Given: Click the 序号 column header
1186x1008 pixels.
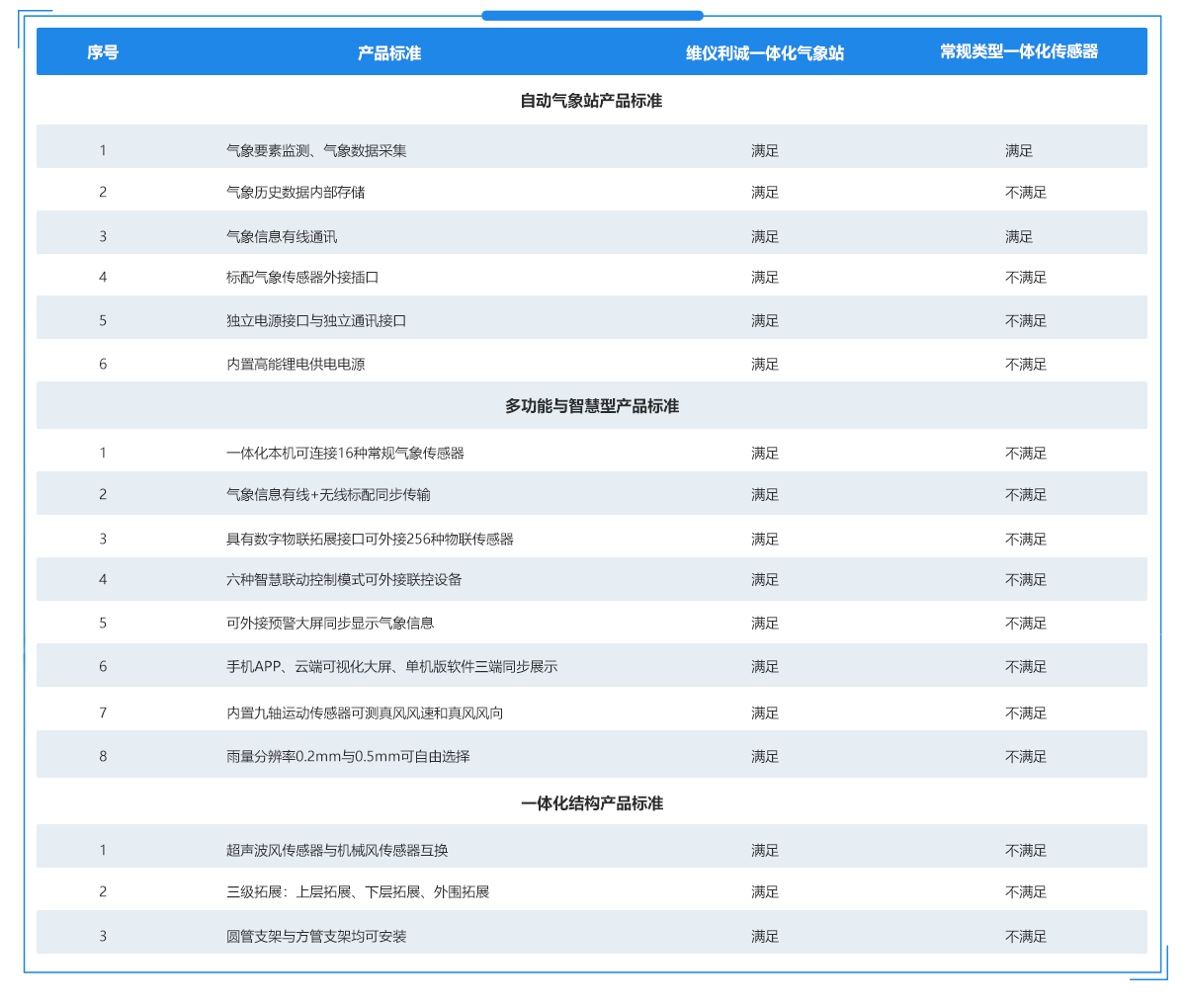Looking at the screenshot, I should 103,52.
